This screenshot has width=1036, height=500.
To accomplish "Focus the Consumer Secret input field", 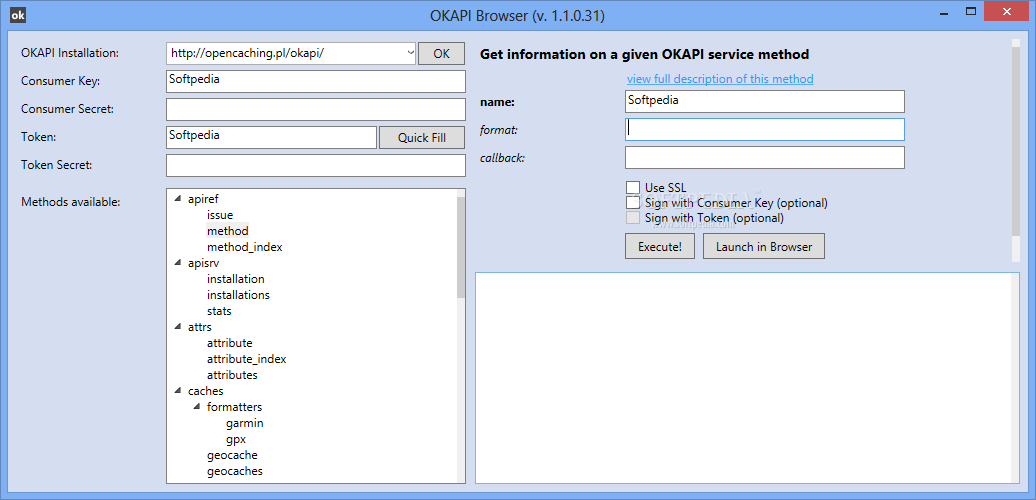I will 316,110.
